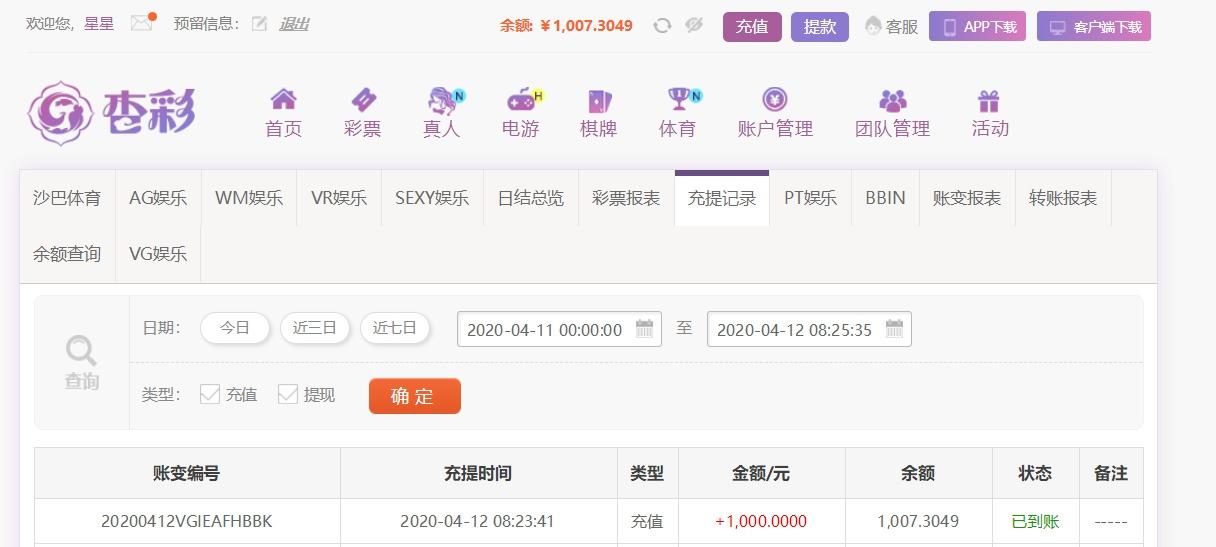The height and width of the screenshot is (547, 1216).
Task: Switch to the 彩票报表 tab
Action: click(x=626, y=198)
